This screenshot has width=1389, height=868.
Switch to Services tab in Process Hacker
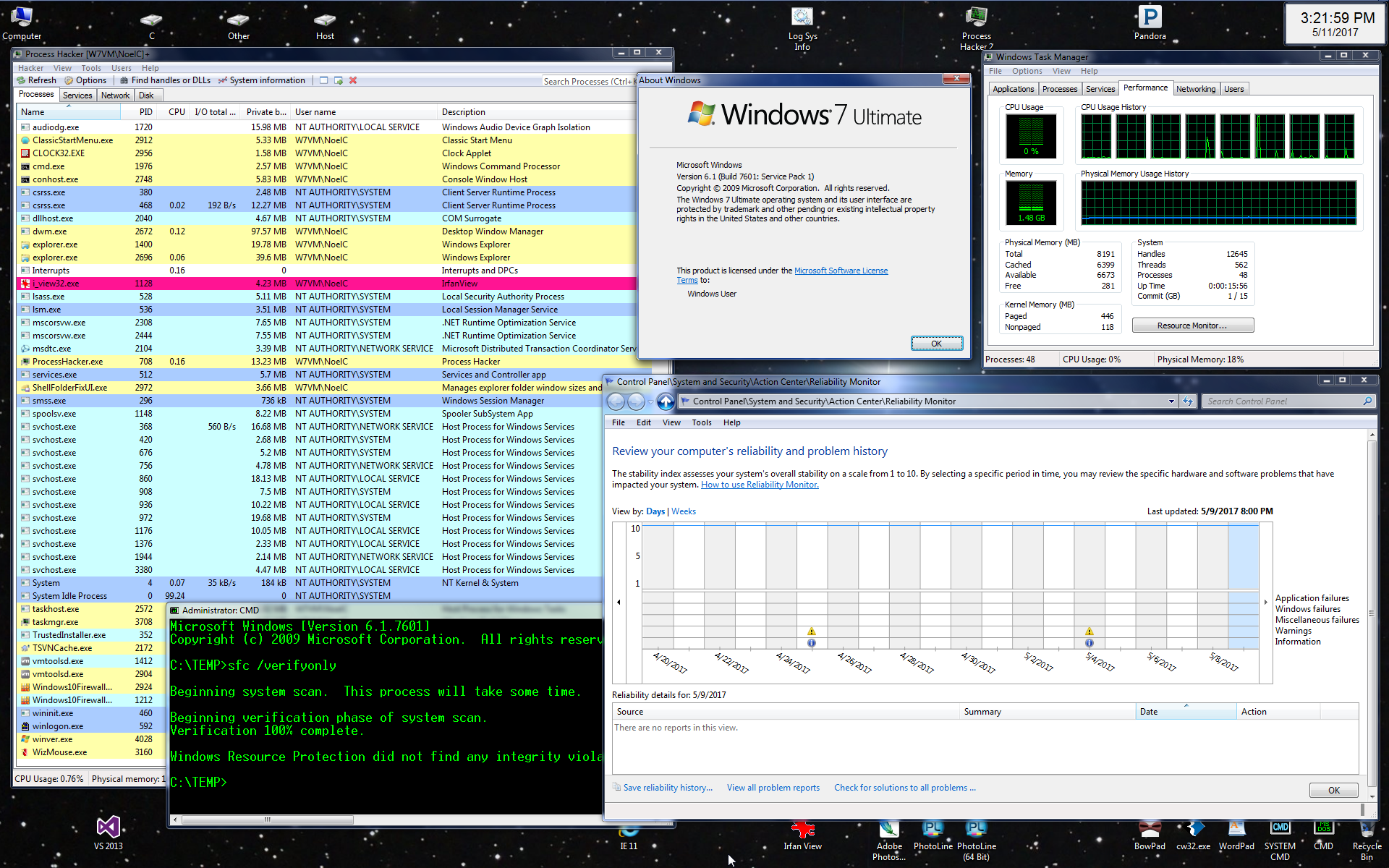[x=77, y=95]
